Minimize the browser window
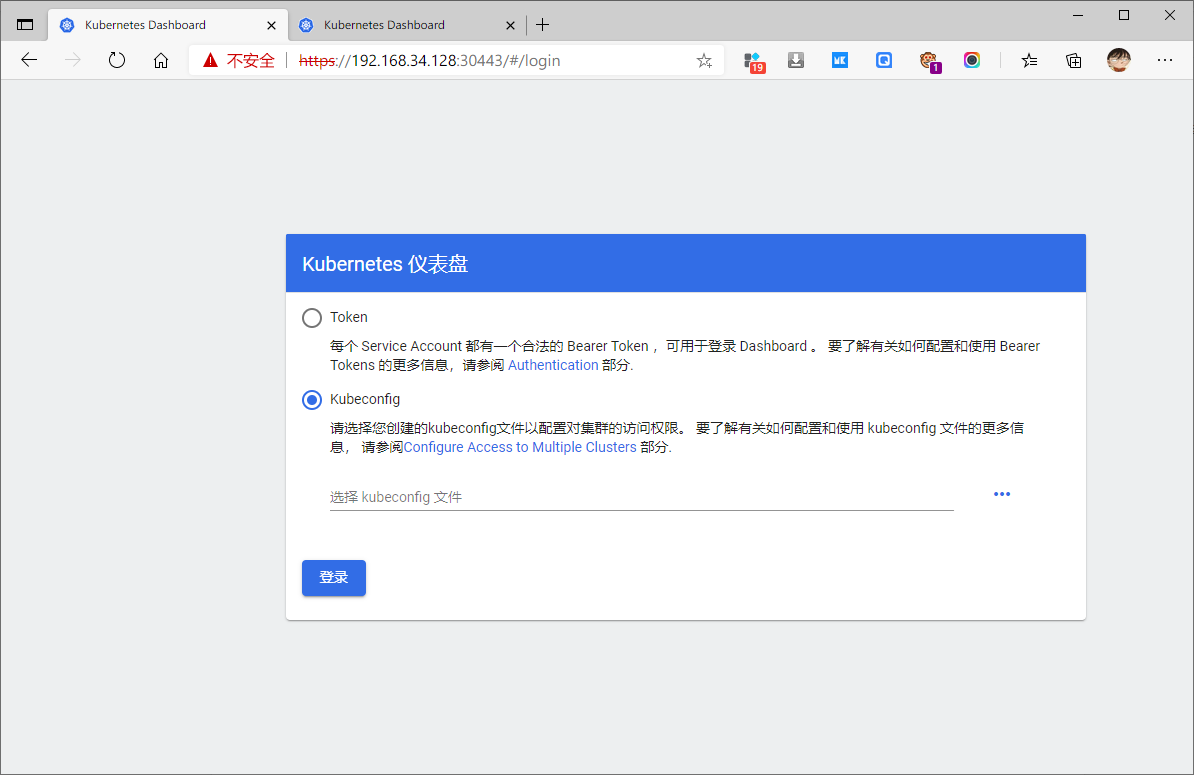1194x775 pixels. tap(1077, 15)
